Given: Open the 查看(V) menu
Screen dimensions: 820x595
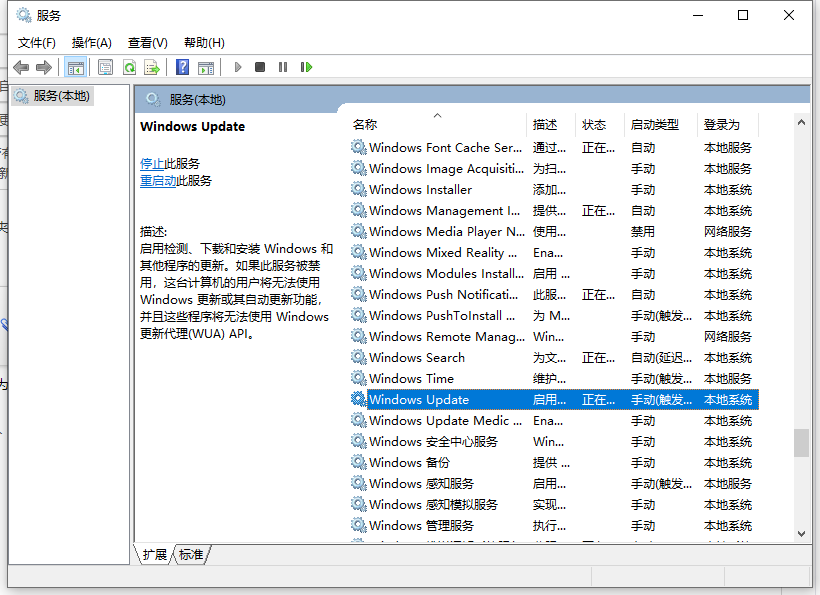Looking at the screenshot, I should (x=148, y=43).
